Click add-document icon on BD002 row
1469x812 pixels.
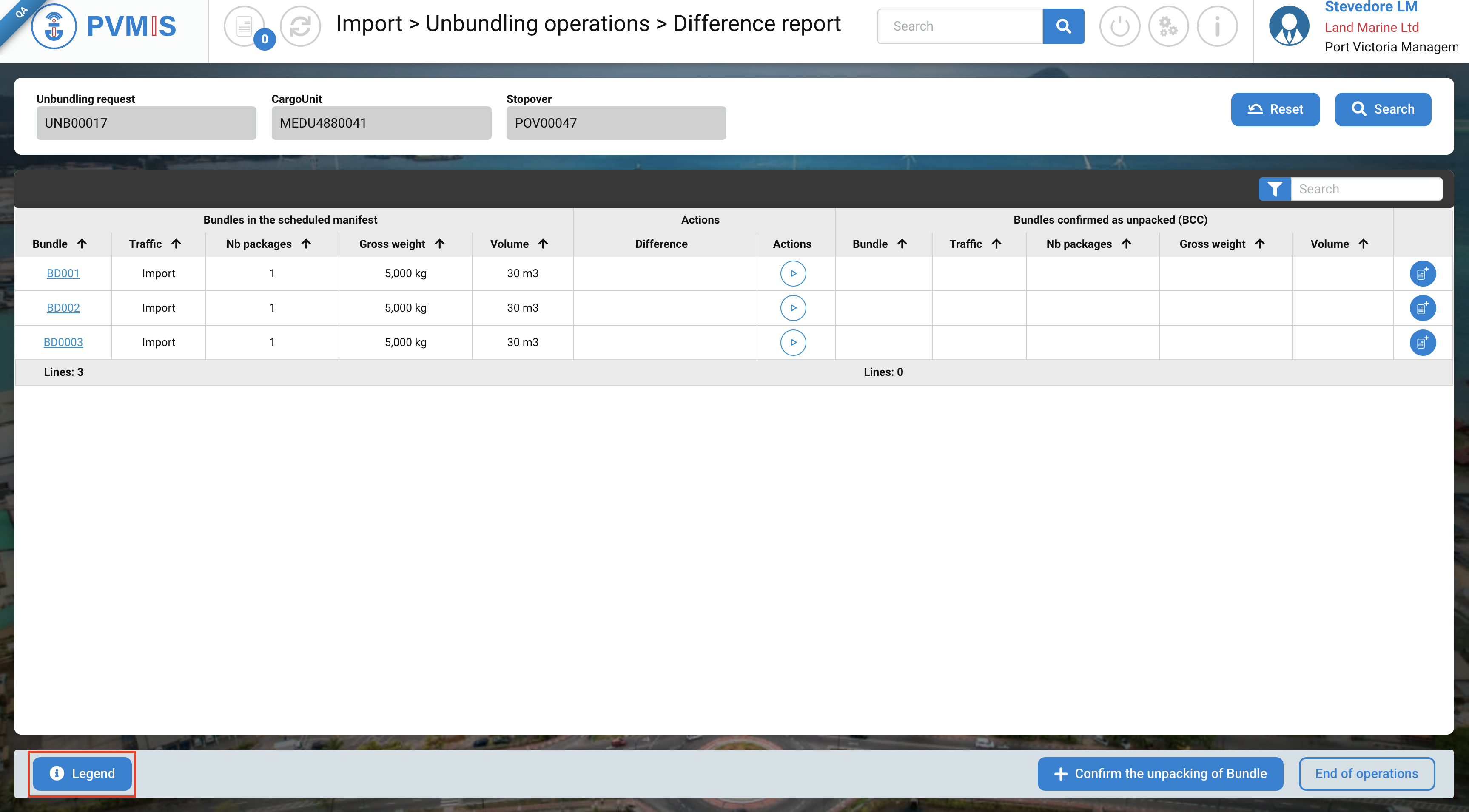click(1422, 308)
